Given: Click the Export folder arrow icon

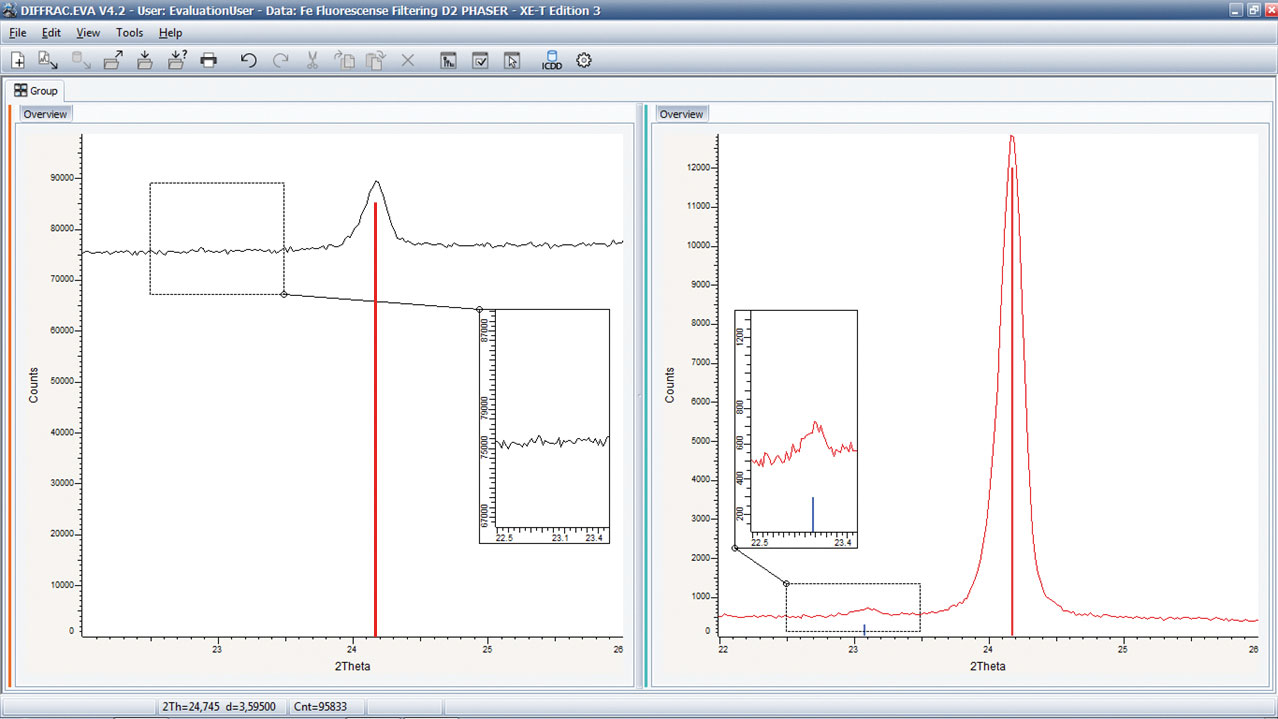Looking at the screenshot, I should [x=112, y=61].
